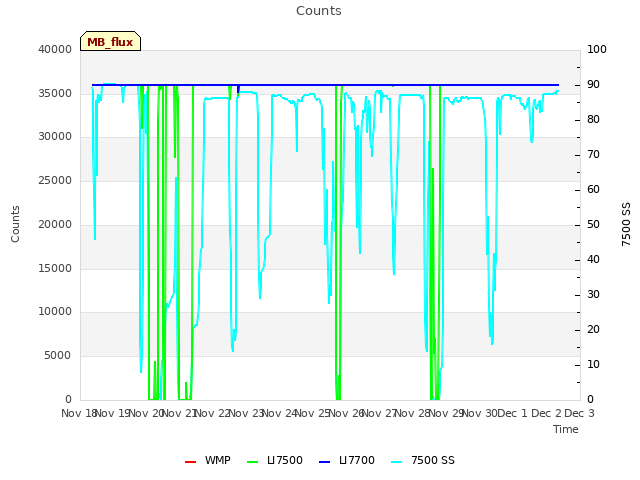Click the 25000 tick on the left axis
640x480 pixels.
coord(55,180)
